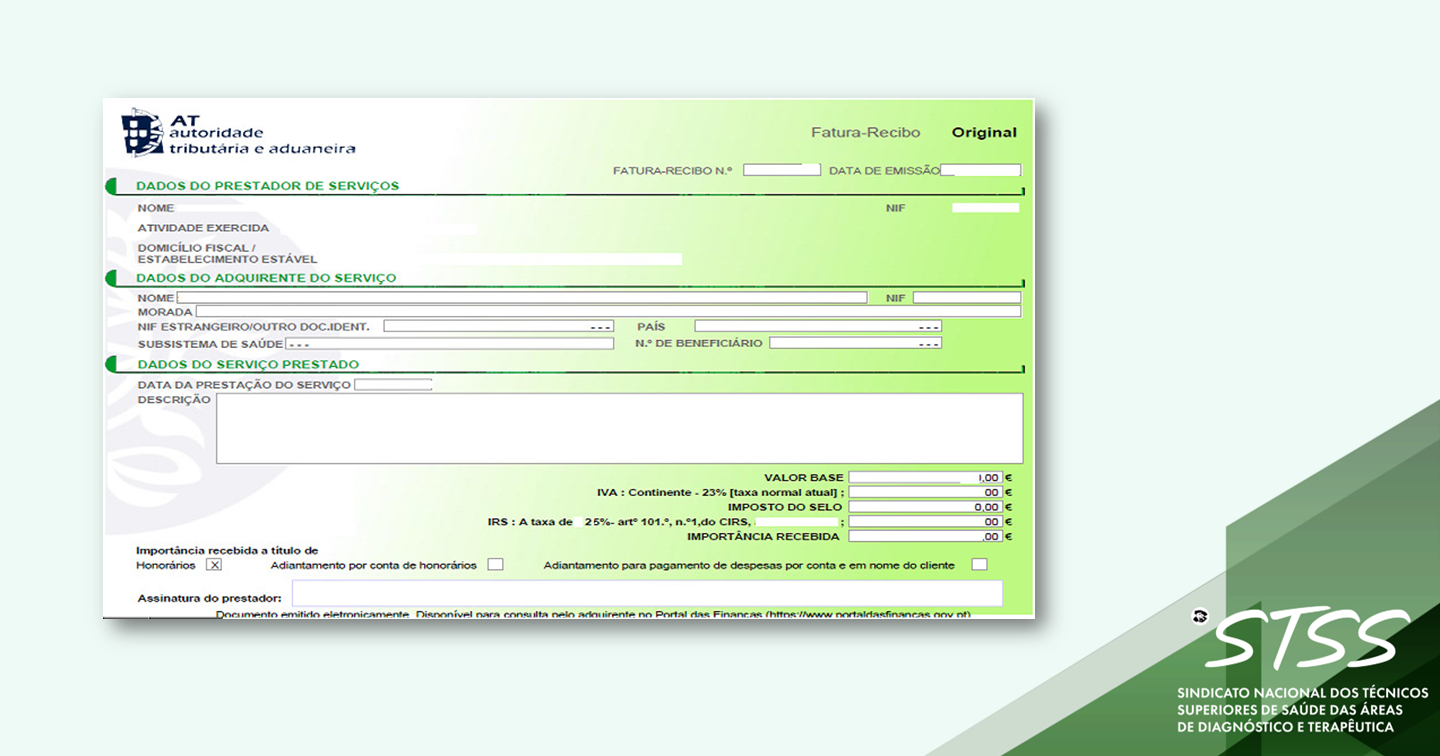
Task: Open the PAÍS dropdown
Action: tap(927, 325)
